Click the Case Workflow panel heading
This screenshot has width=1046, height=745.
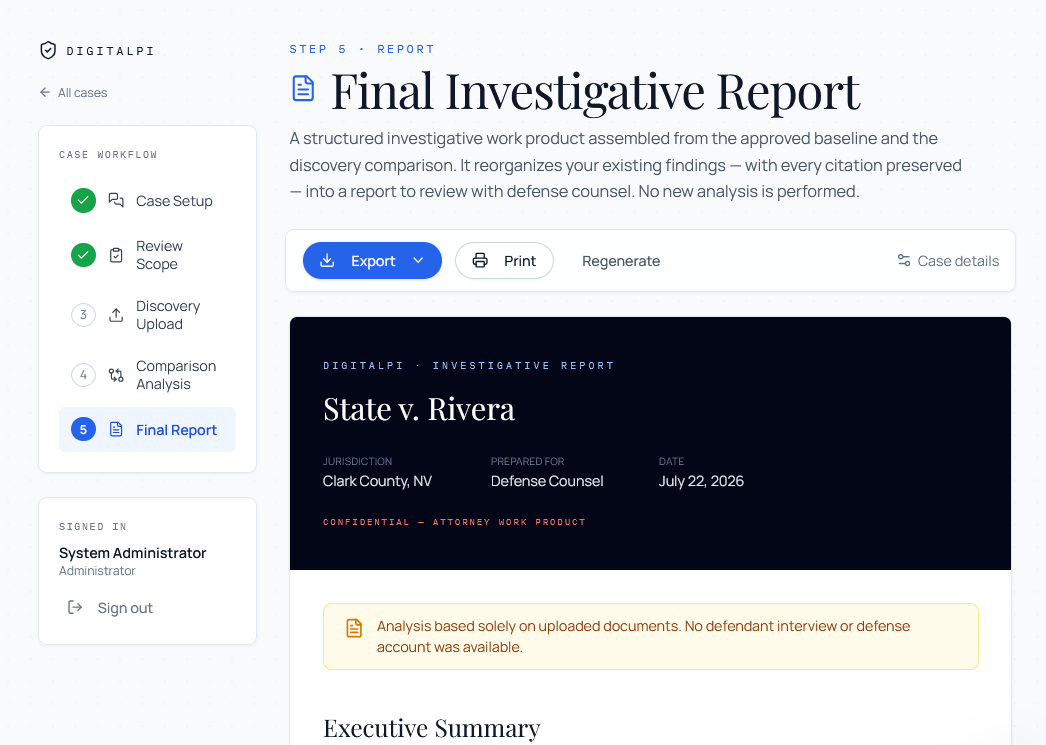[x=108, y=155]
